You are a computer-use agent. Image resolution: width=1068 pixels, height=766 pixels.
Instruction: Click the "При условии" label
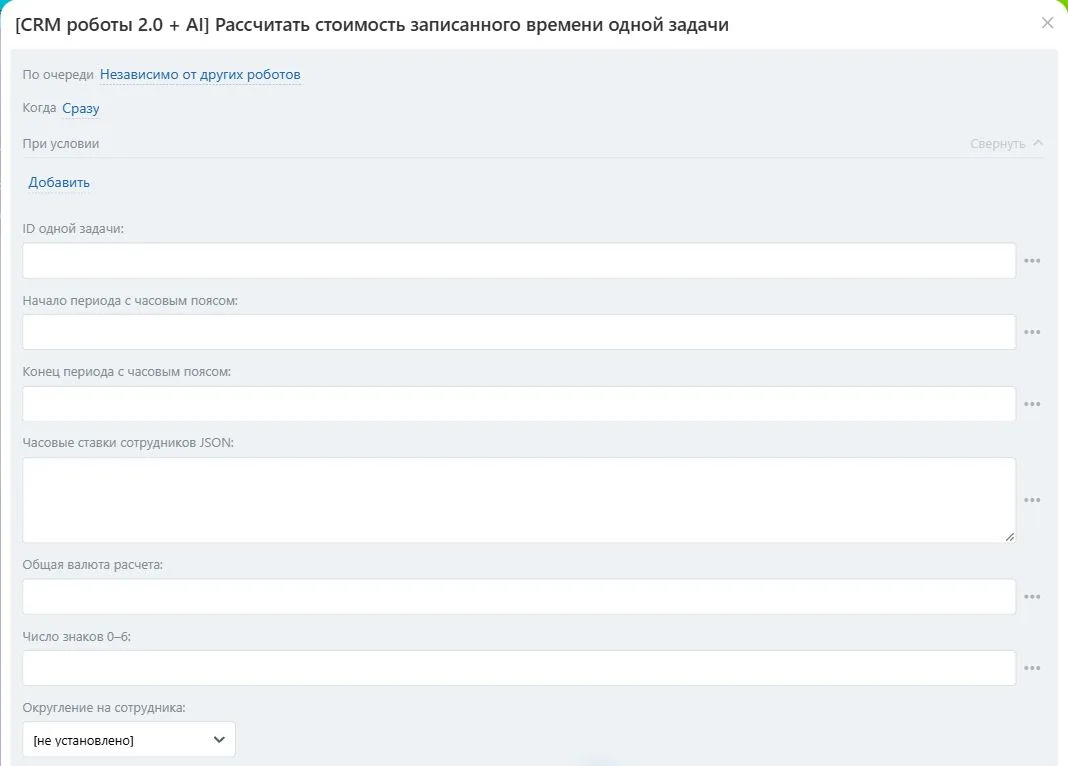tap(61, 144)
